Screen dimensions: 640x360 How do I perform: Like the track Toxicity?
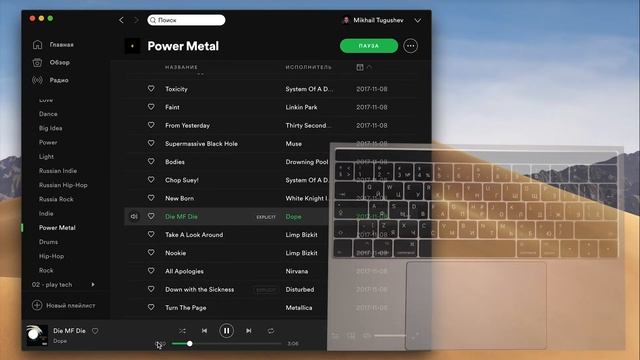(x=151, y=89)
